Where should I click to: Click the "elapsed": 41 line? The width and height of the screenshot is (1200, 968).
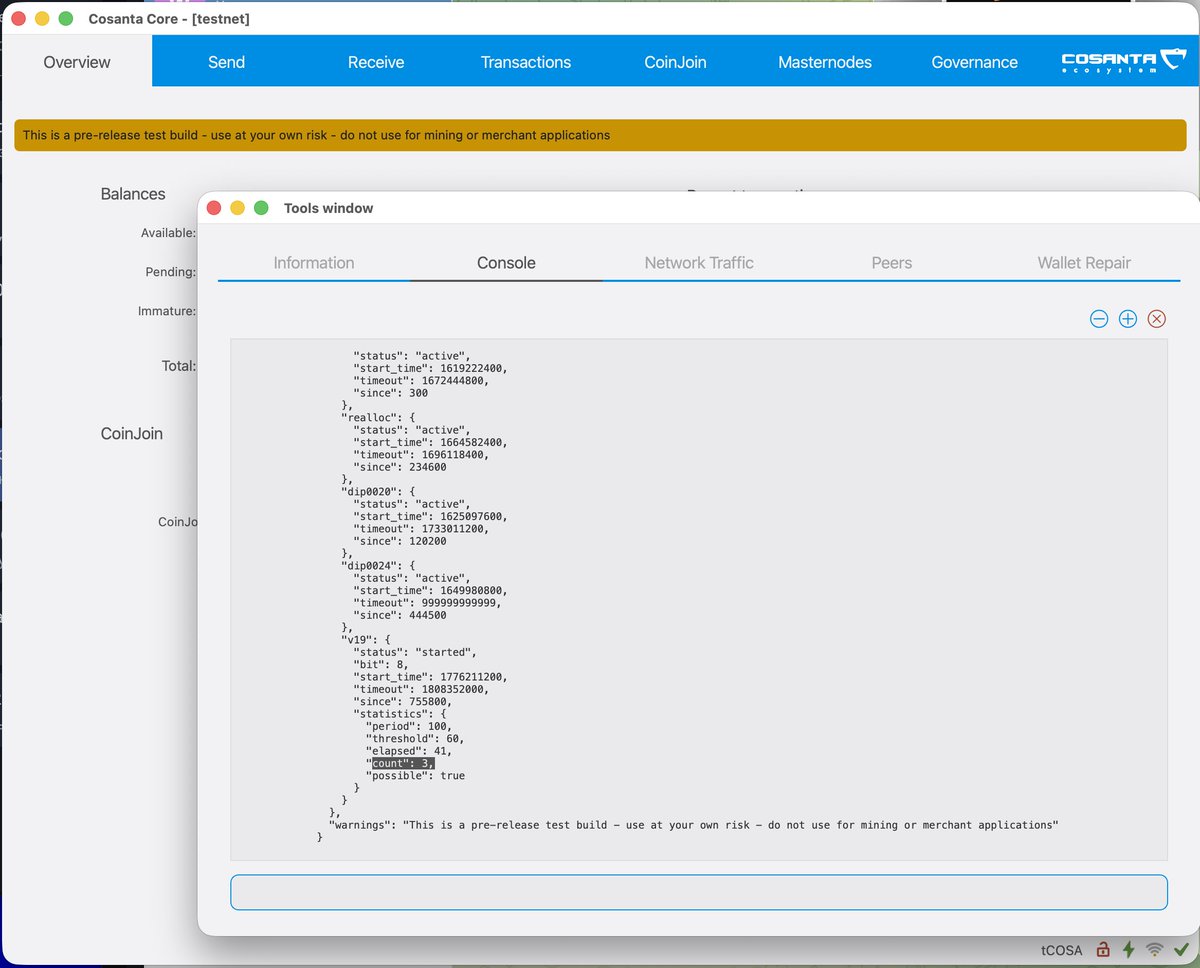click(x=409, y=751)
